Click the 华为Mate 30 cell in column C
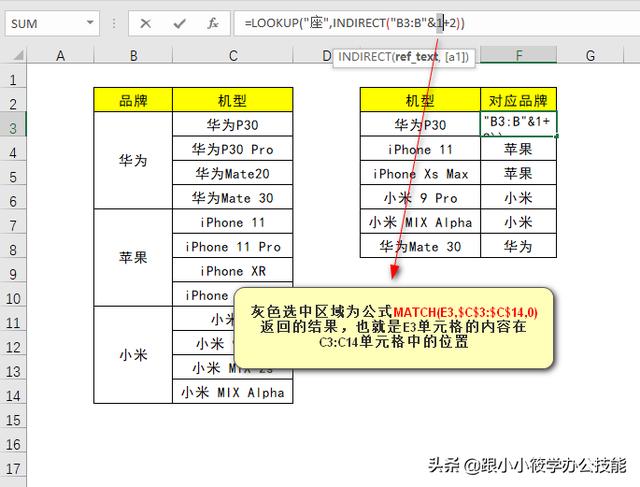640x487 pixels. point(233,198)
